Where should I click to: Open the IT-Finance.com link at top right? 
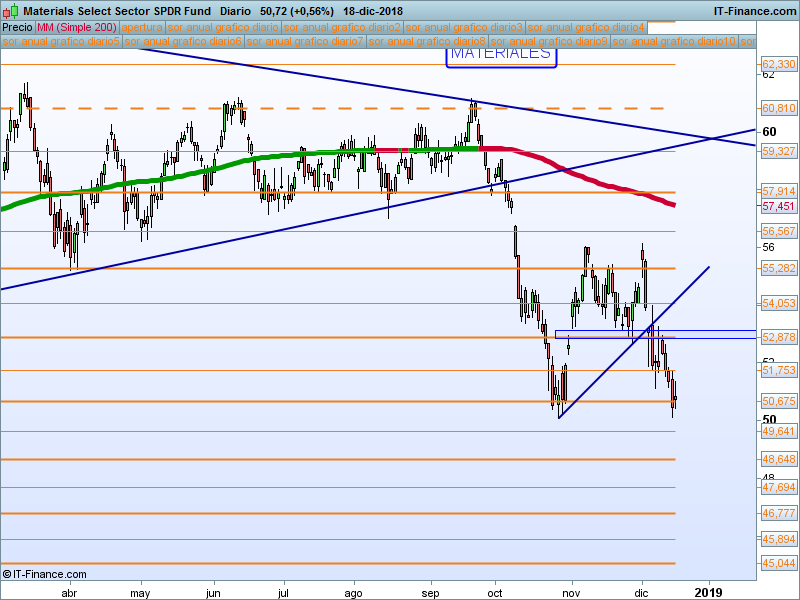click(x=755, y=11)
